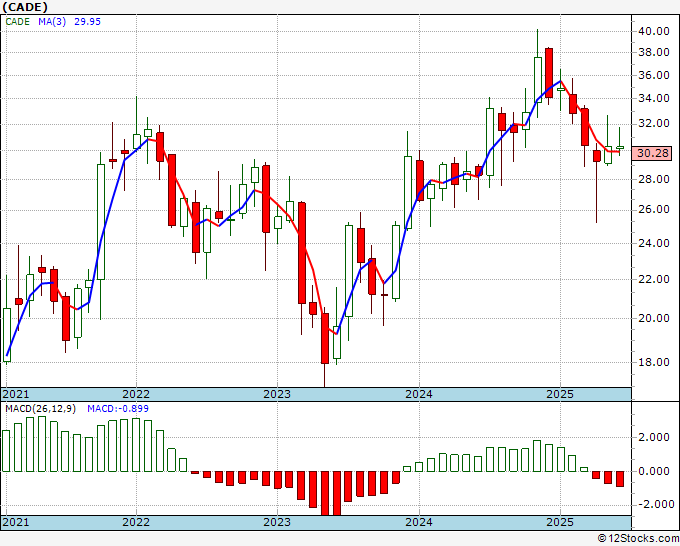
Task: Click the 34.00 price axis label
Action: (654, 98)
